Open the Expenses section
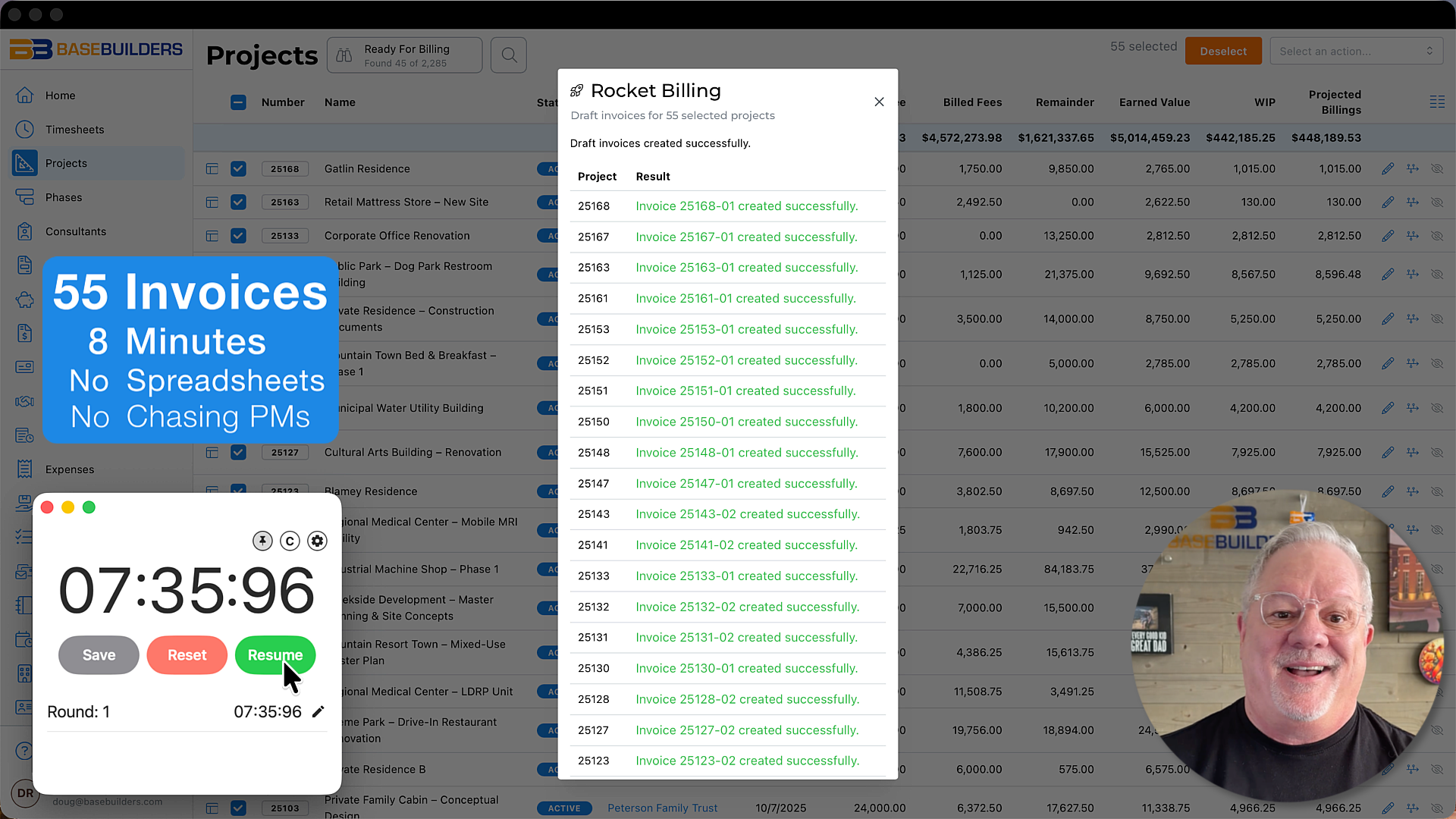The width and height of the screenshot is (1456, 819). [x=69, y=469]
